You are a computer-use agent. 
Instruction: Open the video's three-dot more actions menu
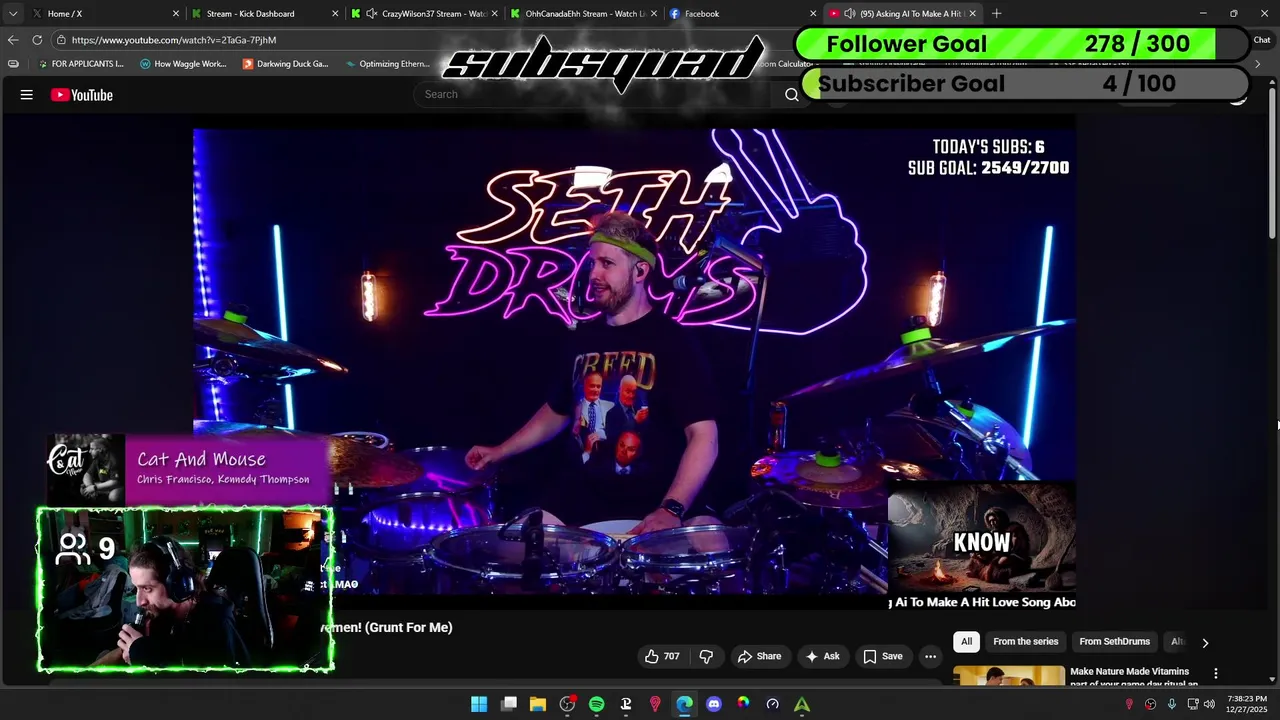[x=930, y=656]
